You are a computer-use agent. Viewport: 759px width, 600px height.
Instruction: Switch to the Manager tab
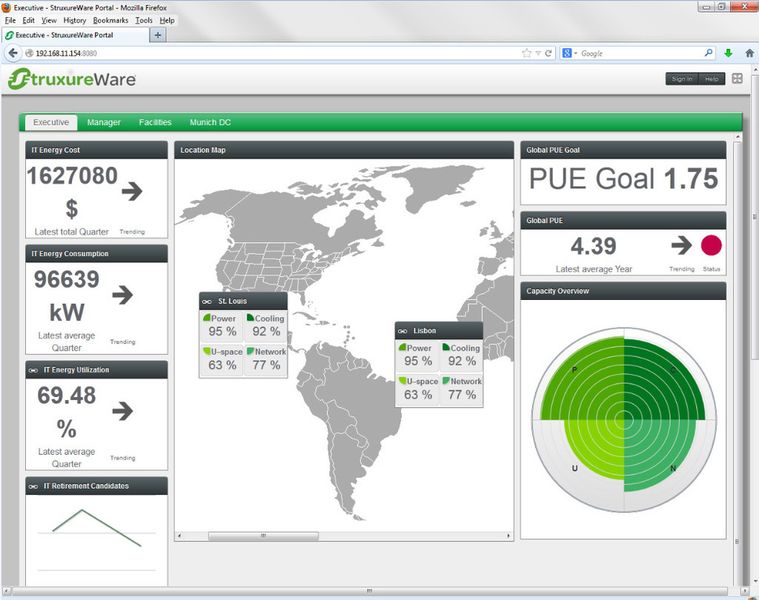(x=104, y=122)
